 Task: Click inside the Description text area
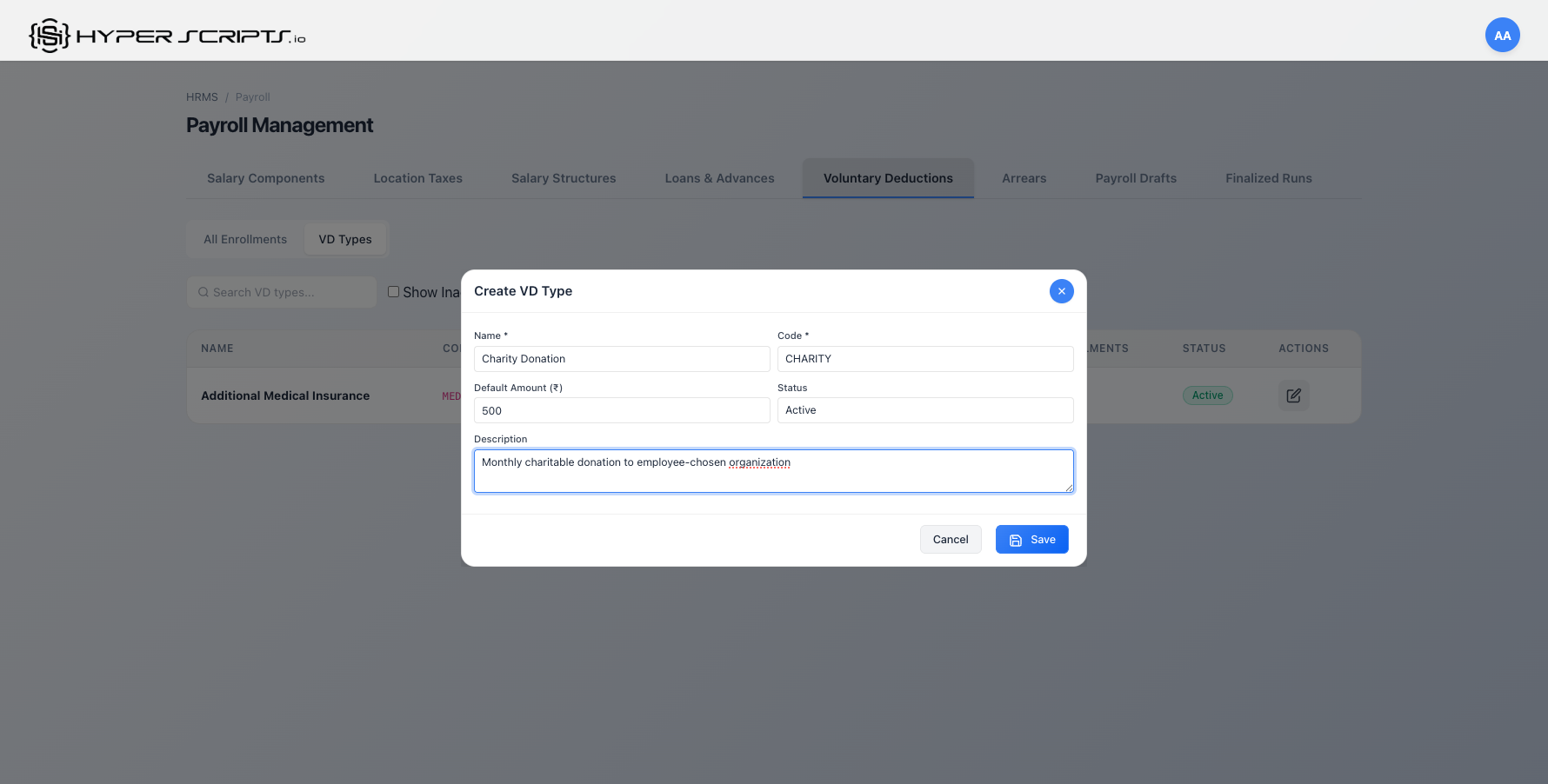click(x=773, y=470)
